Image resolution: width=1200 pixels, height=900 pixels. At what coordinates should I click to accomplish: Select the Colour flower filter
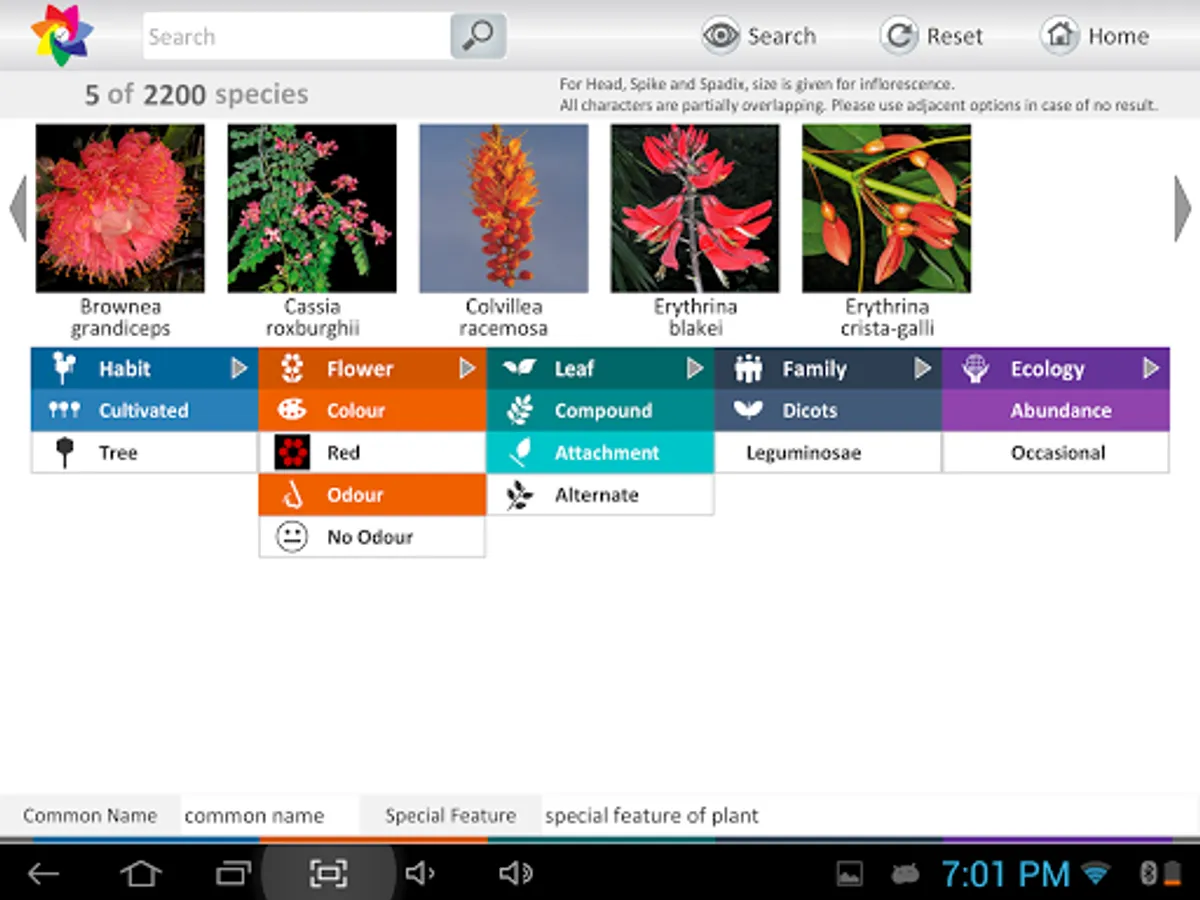point(372,411)
